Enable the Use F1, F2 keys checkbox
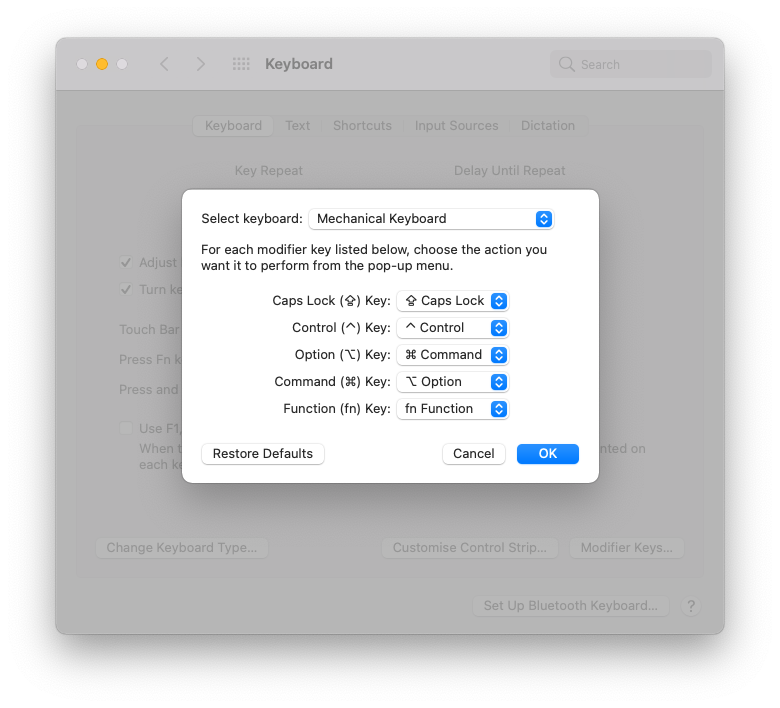The image size is (780, 708). (126, 428)
